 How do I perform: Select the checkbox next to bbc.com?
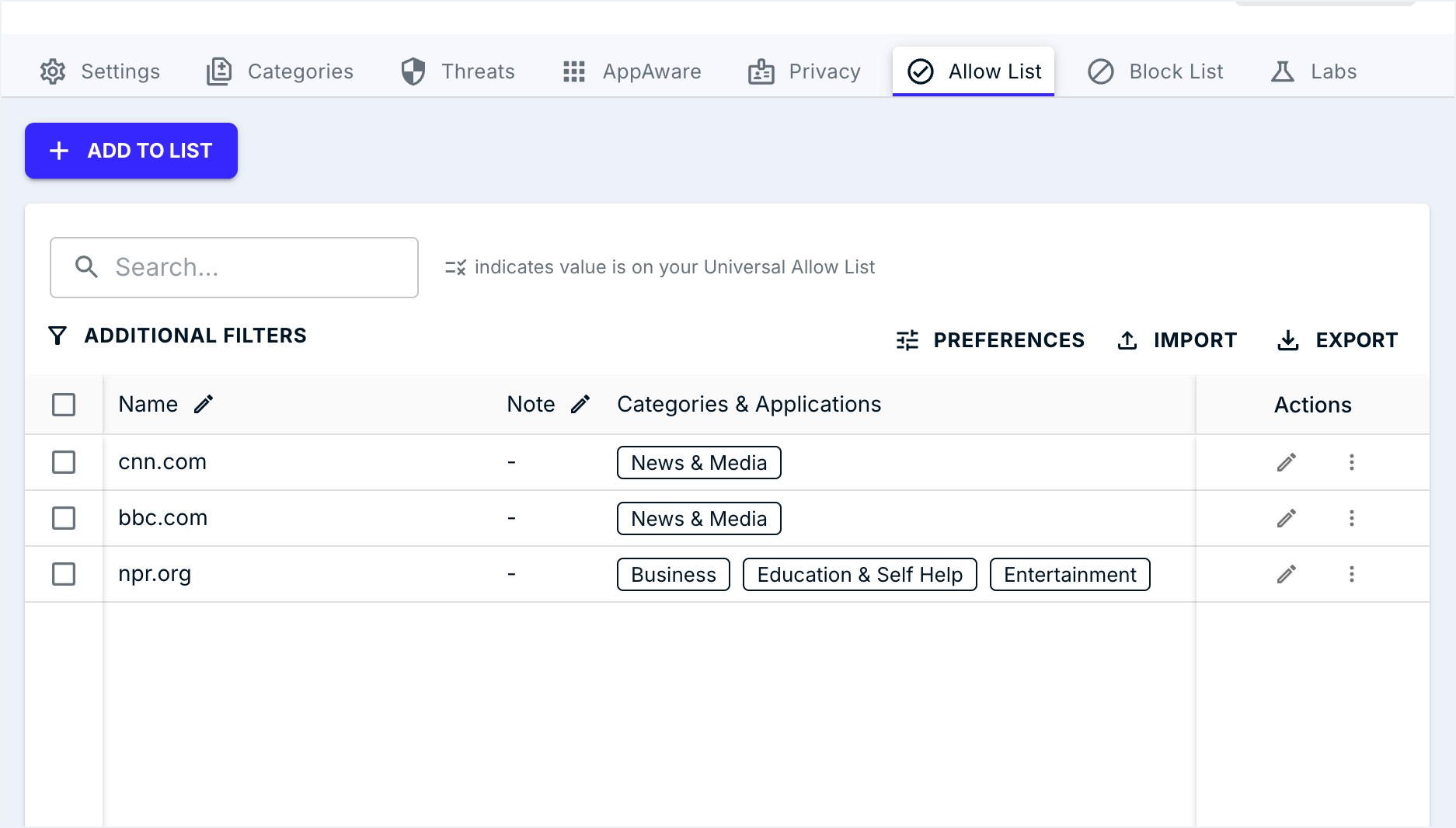[64, 518]
